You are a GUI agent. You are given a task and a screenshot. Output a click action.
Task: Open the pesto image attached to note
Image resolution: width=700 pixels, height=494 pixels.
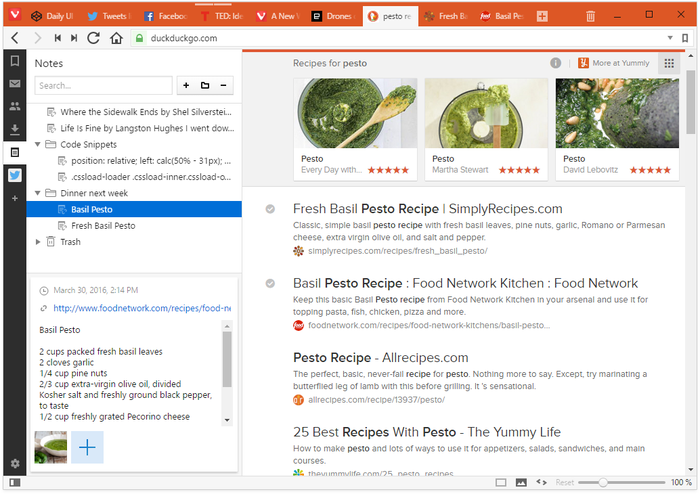click(x=50, y=447)
